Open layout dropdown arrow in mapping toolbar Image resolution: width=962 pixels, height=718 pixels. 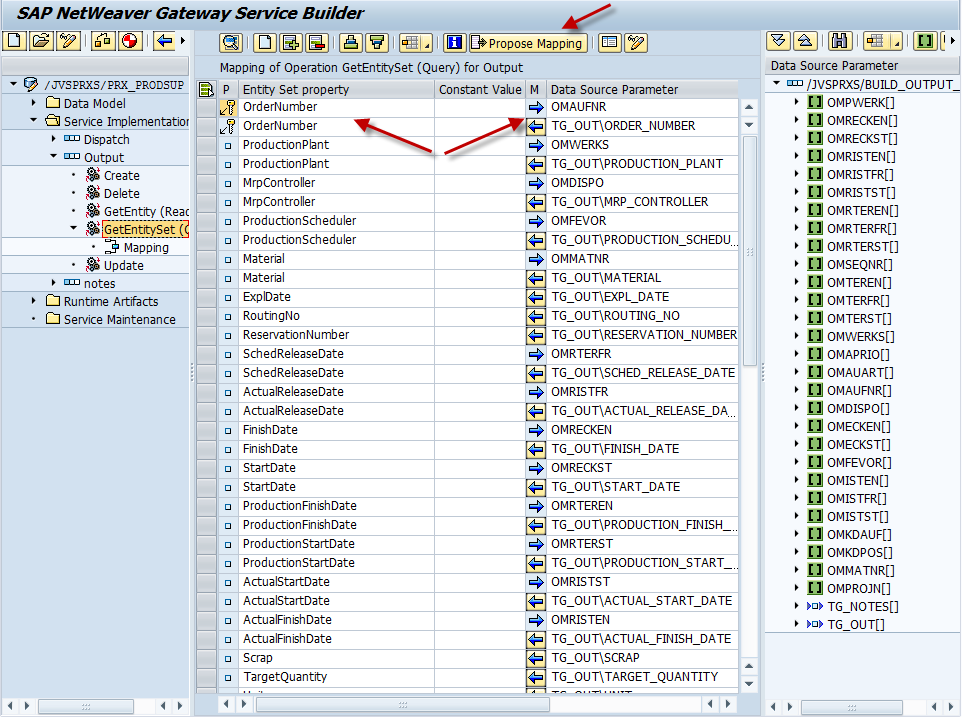[427, 44]
